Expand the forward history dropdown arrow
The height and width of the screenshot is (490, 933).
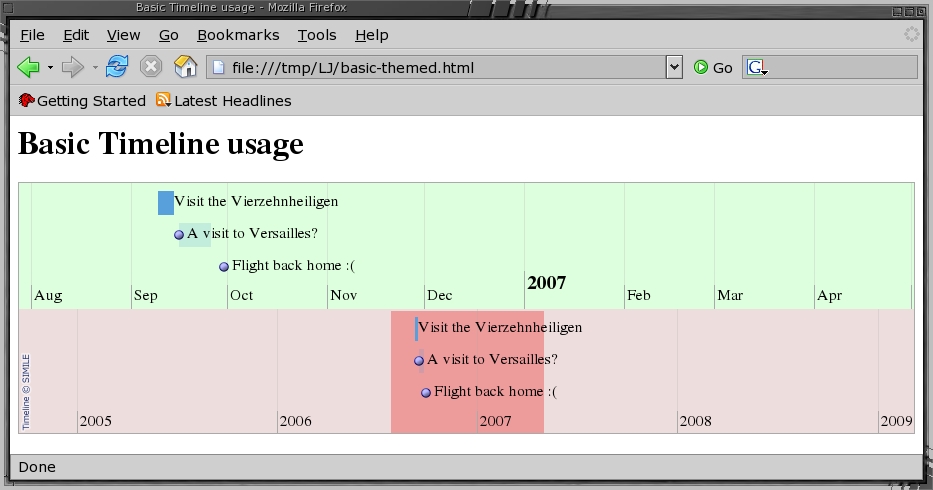pyautogui.click(x=95, y=68)
